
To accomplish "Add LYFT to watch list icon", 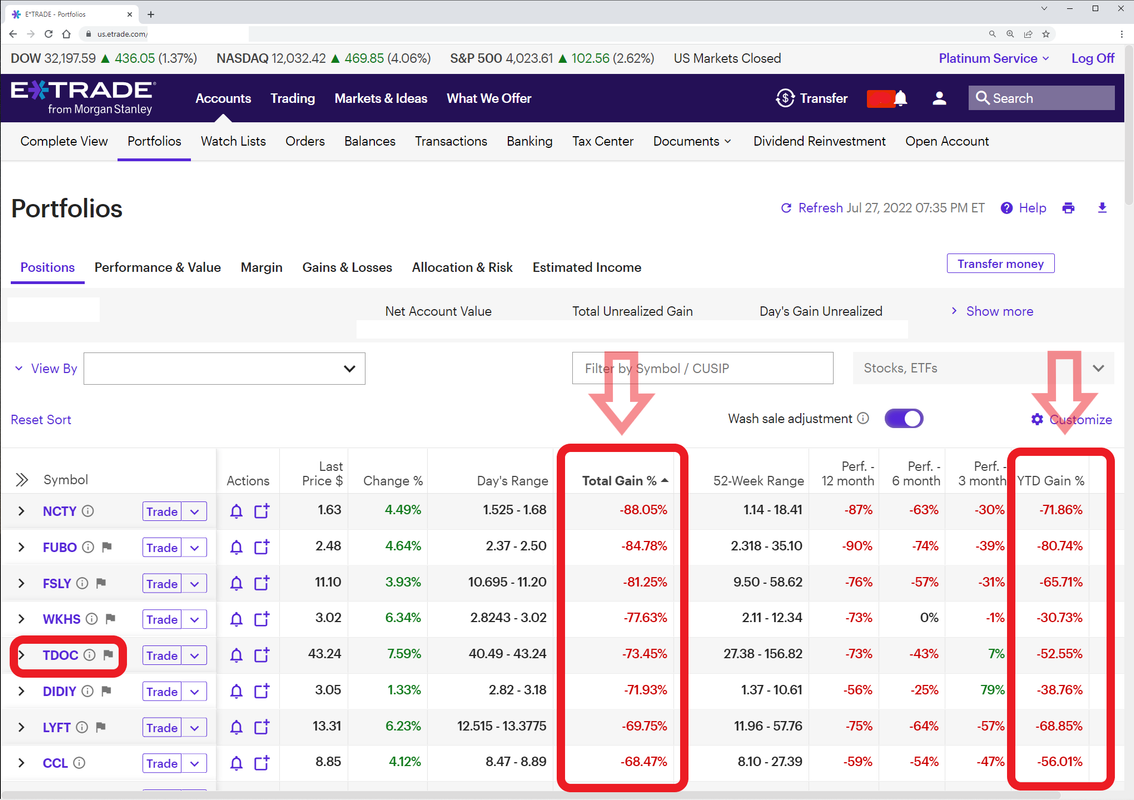I will click(262, 727).
